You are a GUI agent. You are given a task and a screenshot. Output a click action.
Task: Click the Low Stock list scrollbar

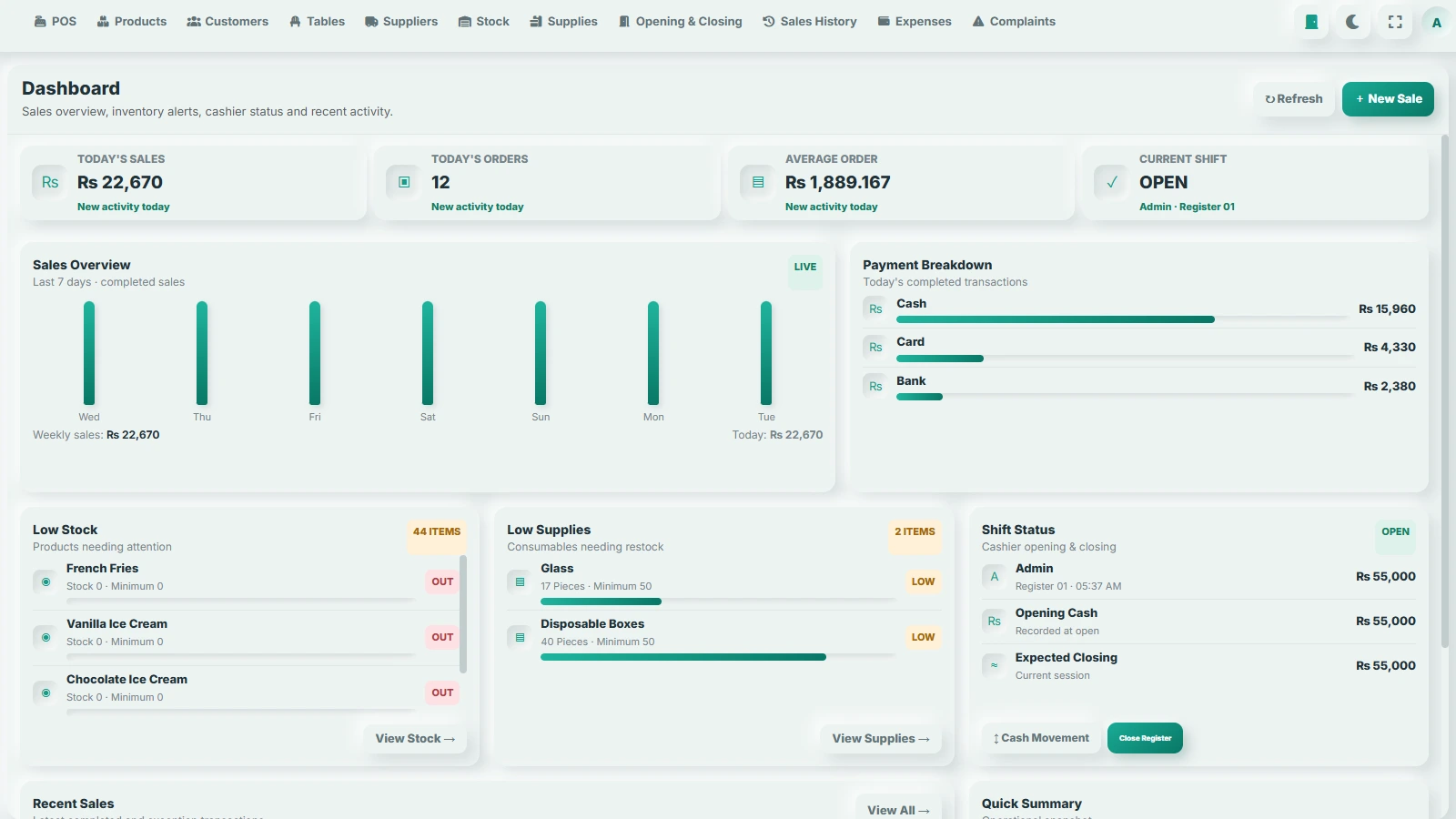463,614
